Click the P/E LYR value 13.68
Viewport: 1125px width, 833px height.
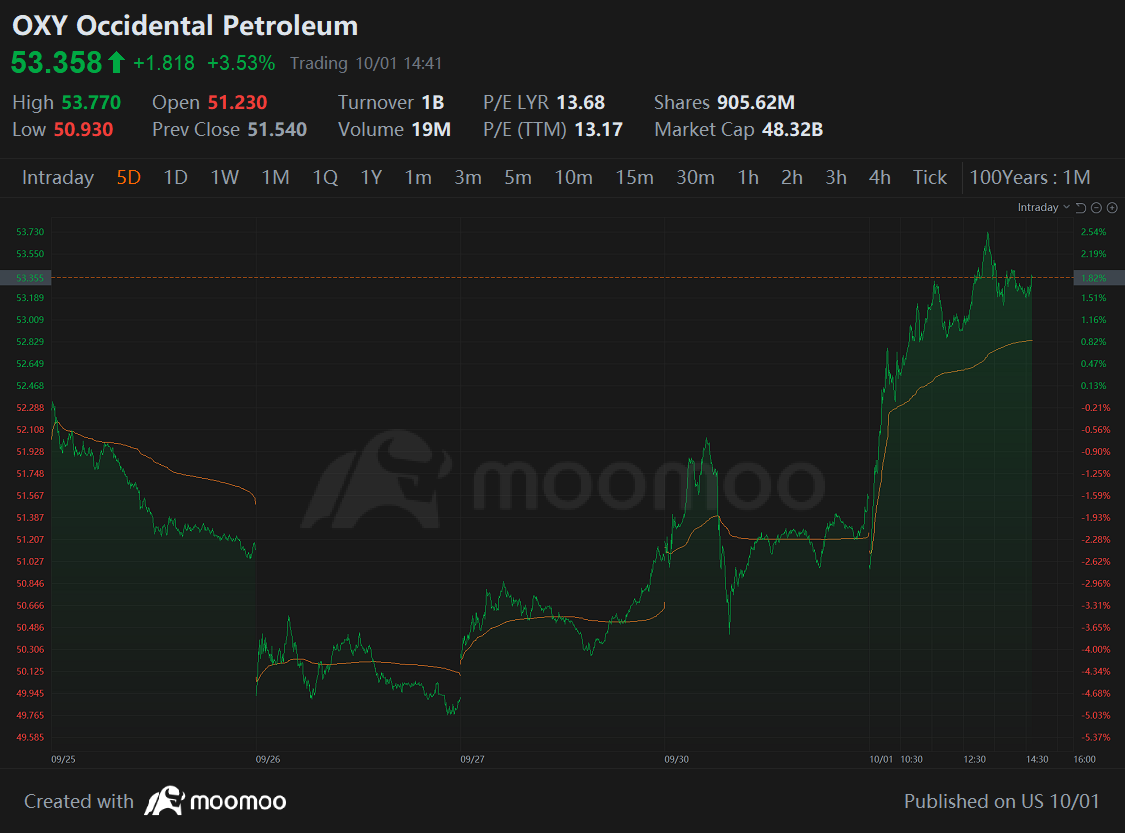click(x=580, y=103)
